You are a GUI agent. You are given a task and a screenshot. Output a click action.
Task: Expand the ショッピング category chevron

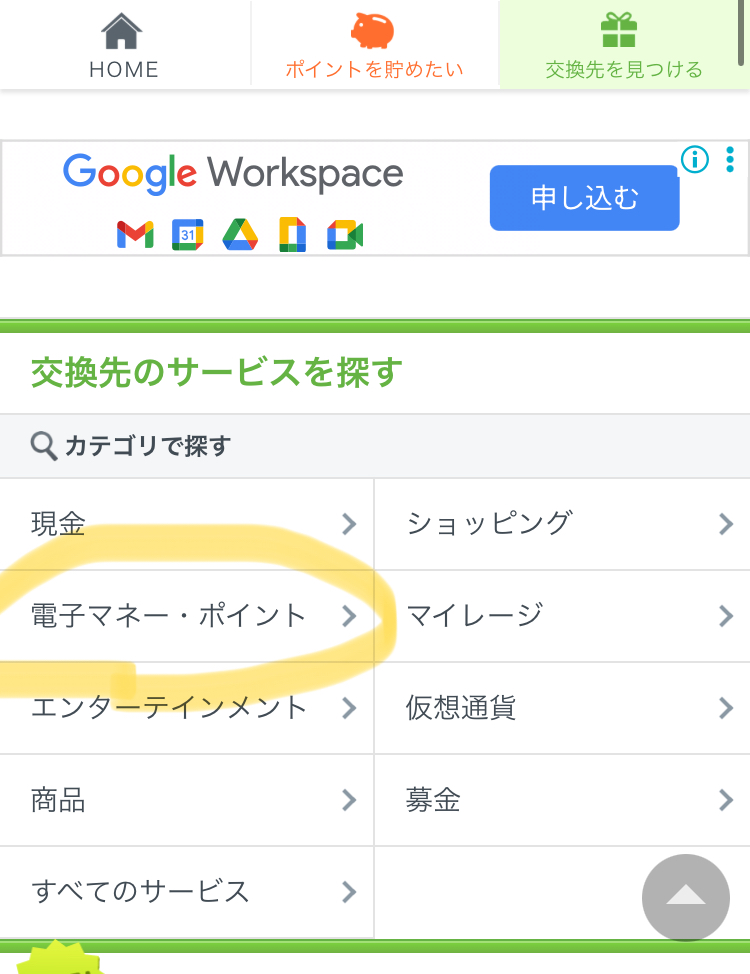pos(726,524)
